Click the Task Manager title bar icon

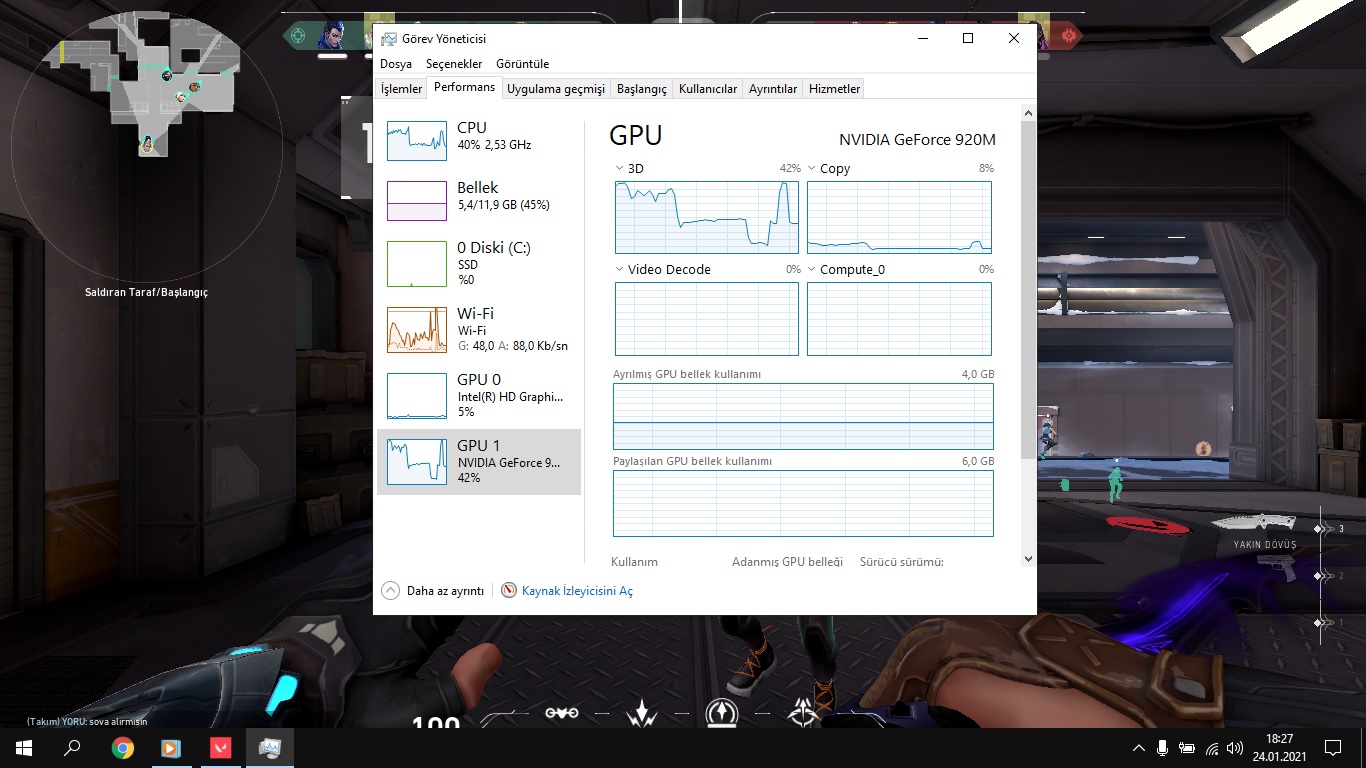[x=389, y=39]
